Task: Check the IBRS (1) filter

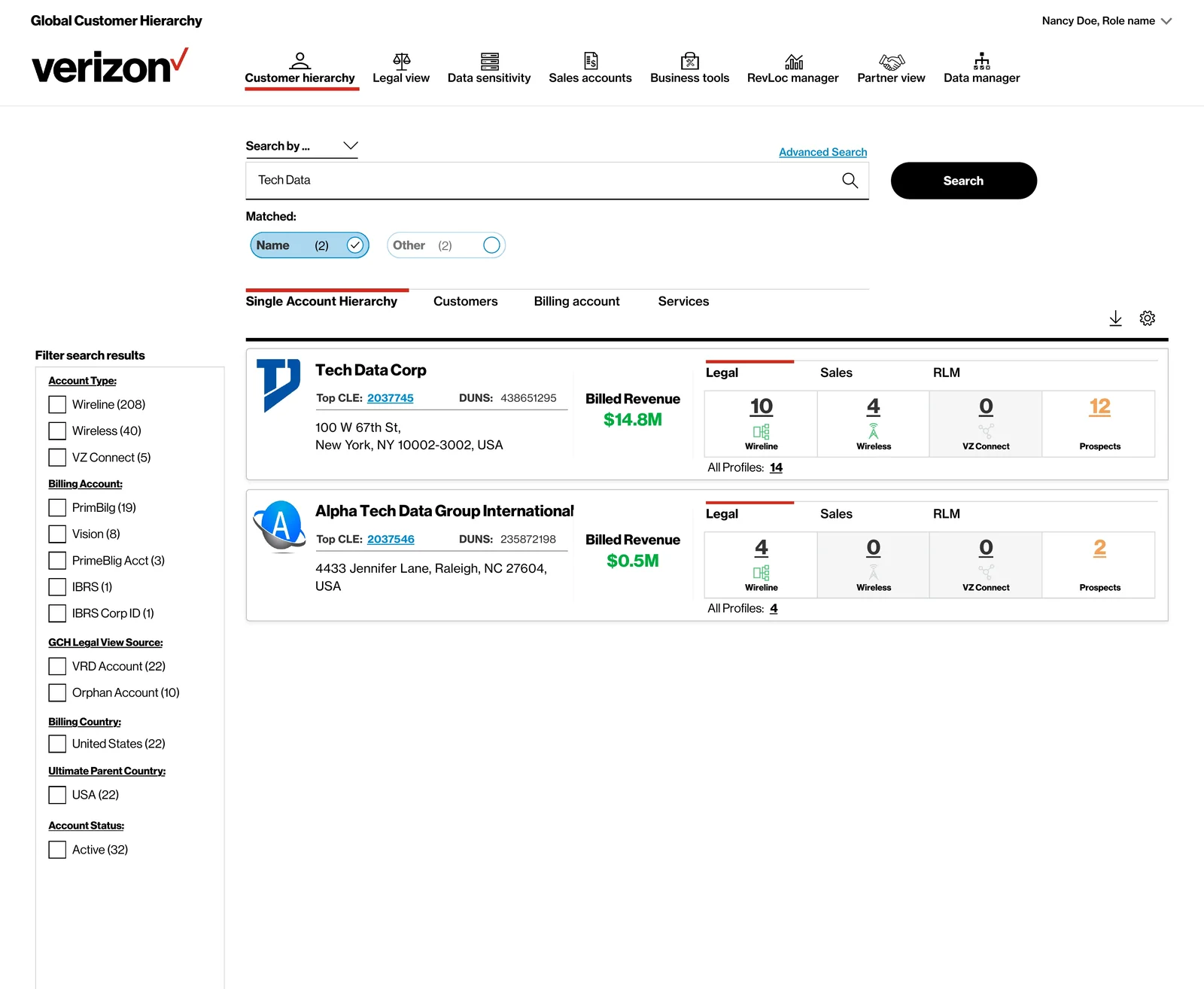Action: [57, 586]
